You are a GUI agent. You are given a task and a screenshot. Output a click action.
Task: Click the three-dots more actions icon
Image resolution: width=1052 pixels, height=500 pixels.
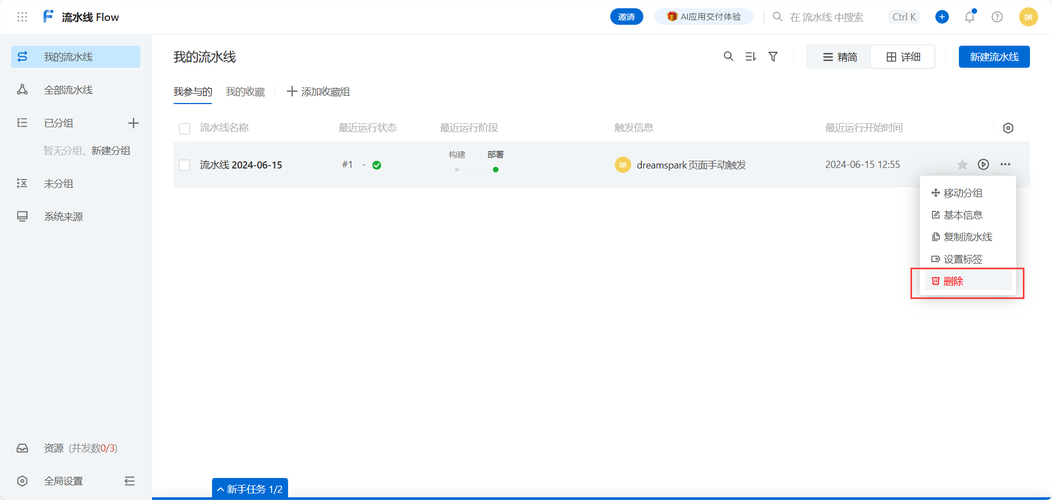point(1005,164)
